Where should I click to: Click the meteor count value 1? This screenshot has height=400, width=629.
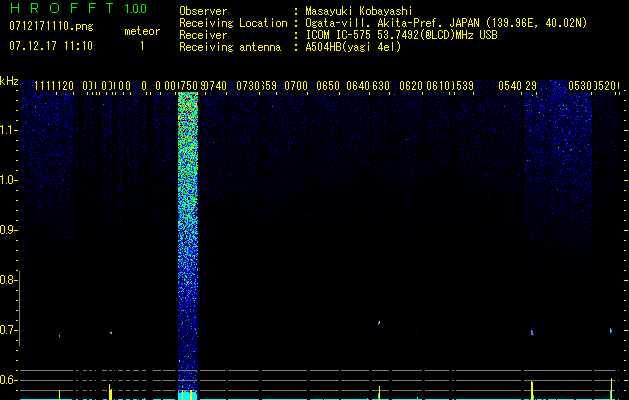pyautogui.click(x=142, y=46)
